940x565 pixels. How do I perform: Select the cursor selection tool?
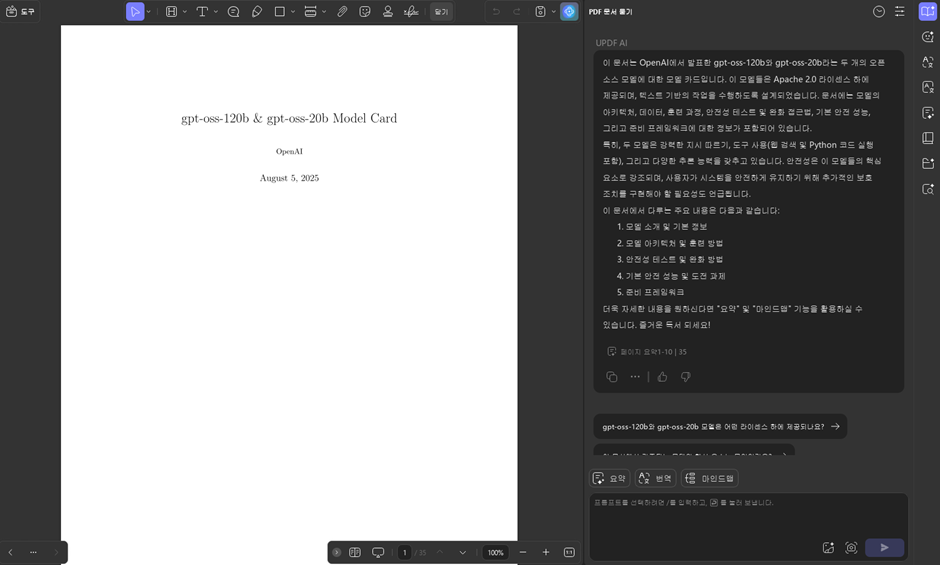tap(135, 11)
